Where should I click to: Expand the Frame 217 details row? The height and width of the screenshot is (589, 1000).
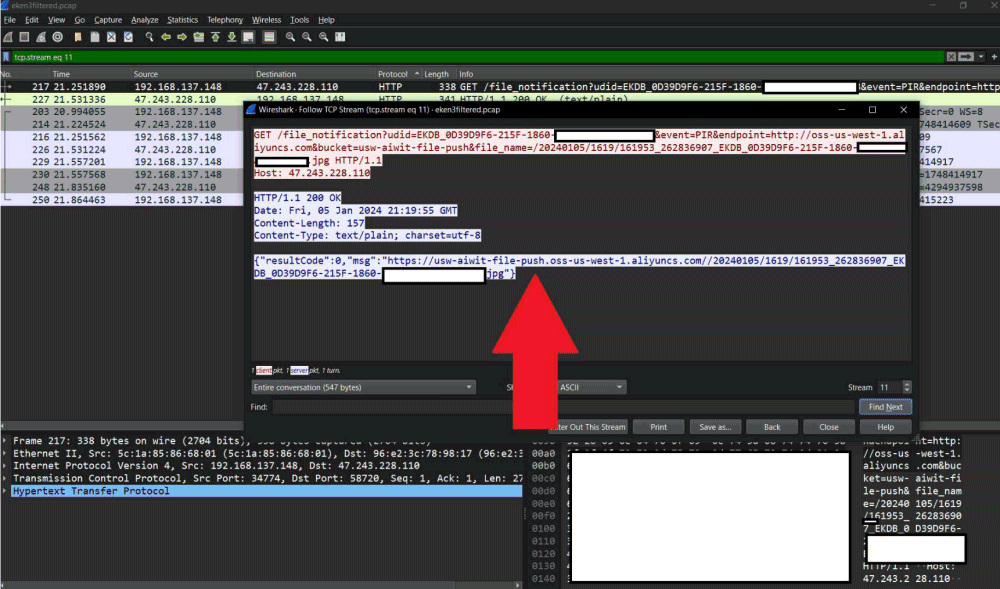click(5, 440)
